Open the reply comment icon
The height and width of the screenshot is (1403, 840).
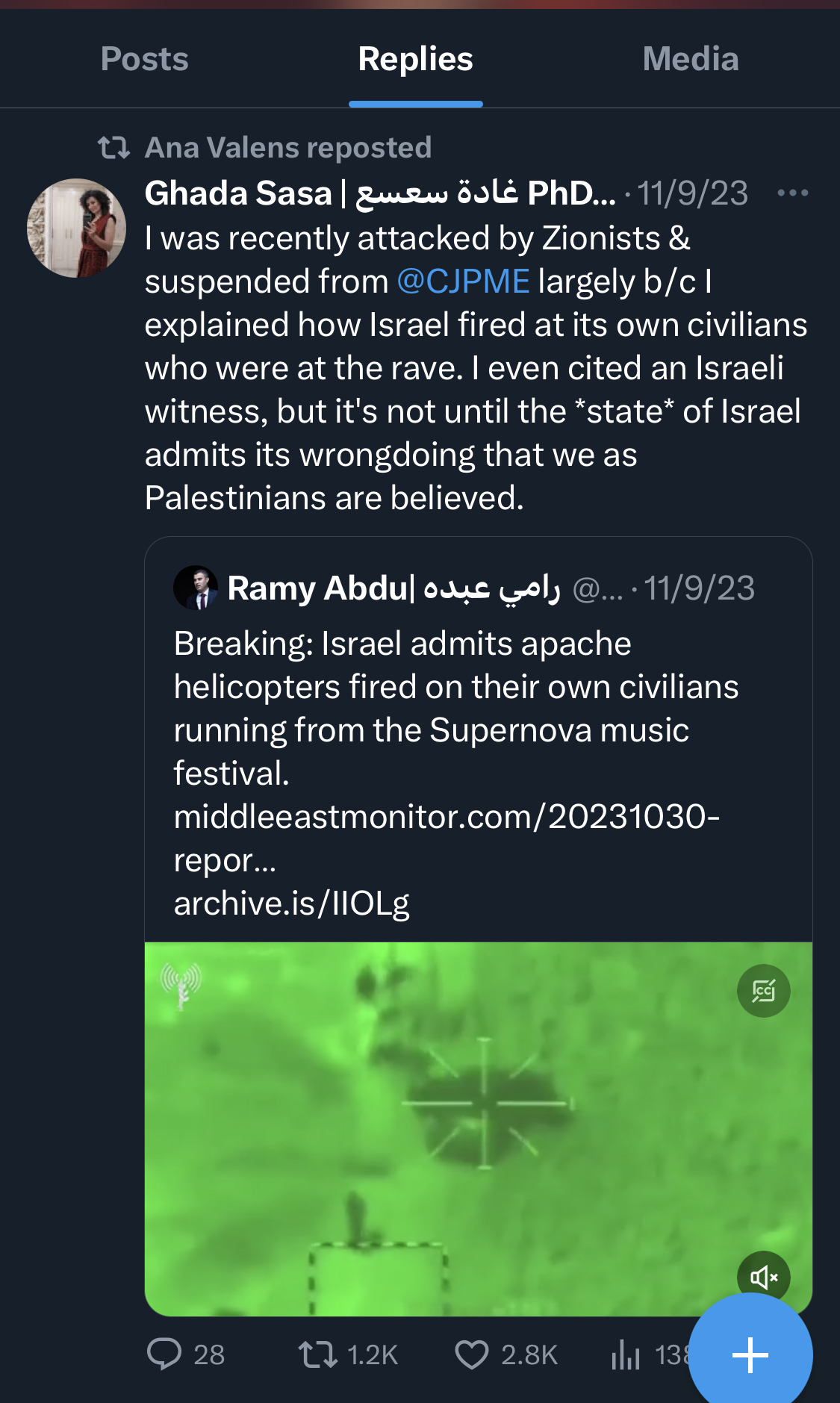164,1354
